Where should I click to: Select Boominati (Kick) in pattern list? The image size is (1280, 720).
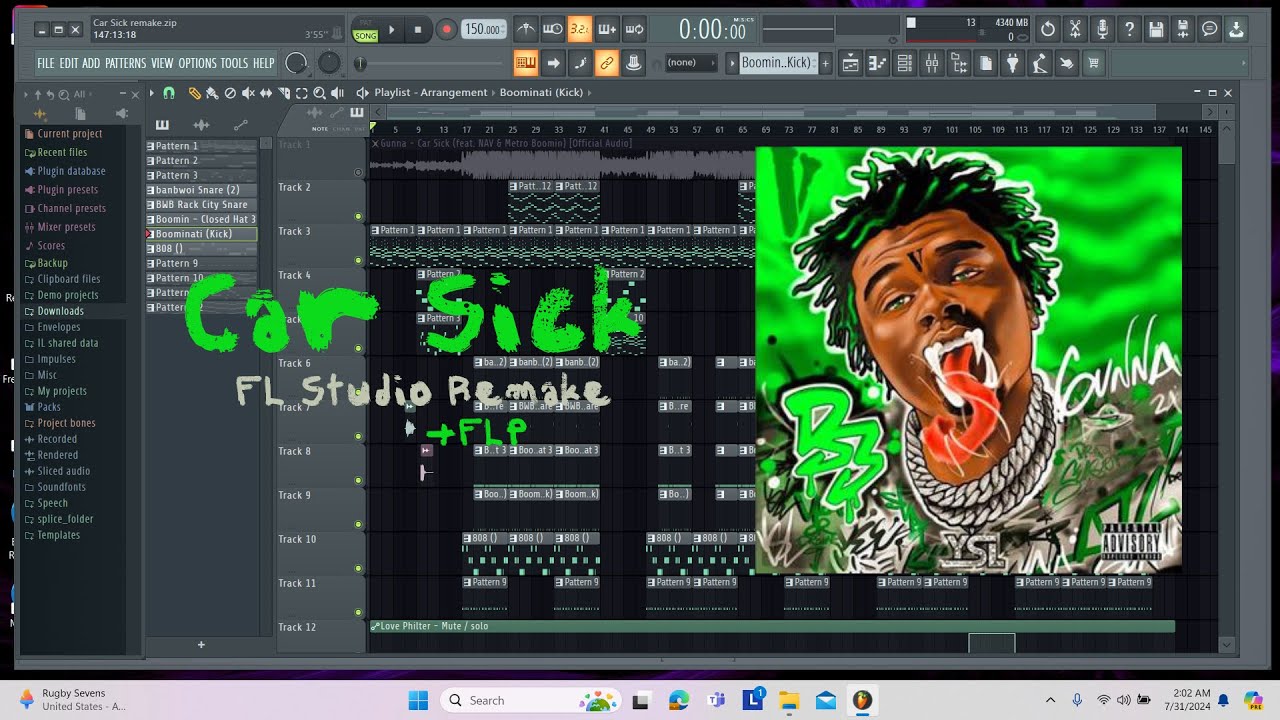pyautogui.click(x=201, y=234)
